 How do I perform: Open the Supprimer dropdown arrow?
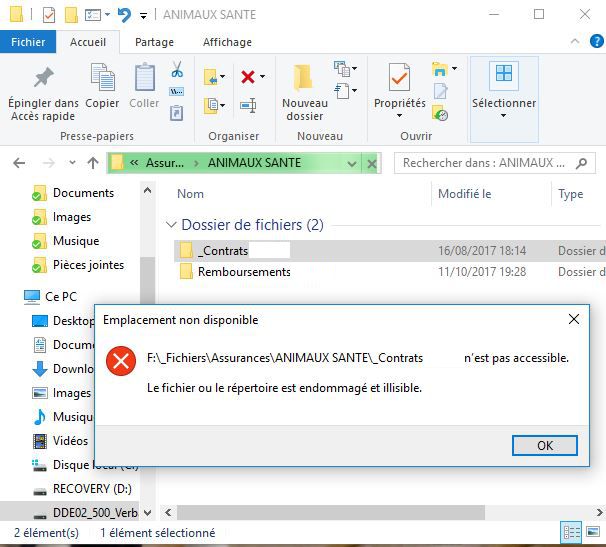(x=262, y=76)
